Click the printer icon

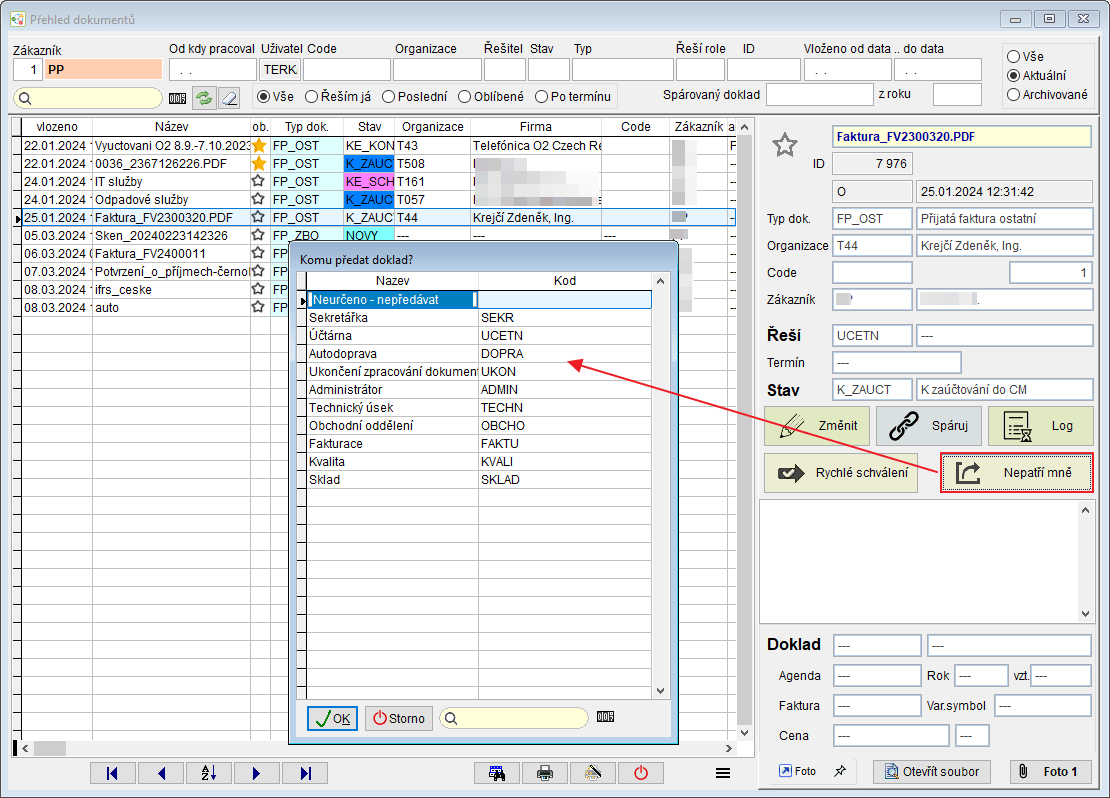coord(544,773)
